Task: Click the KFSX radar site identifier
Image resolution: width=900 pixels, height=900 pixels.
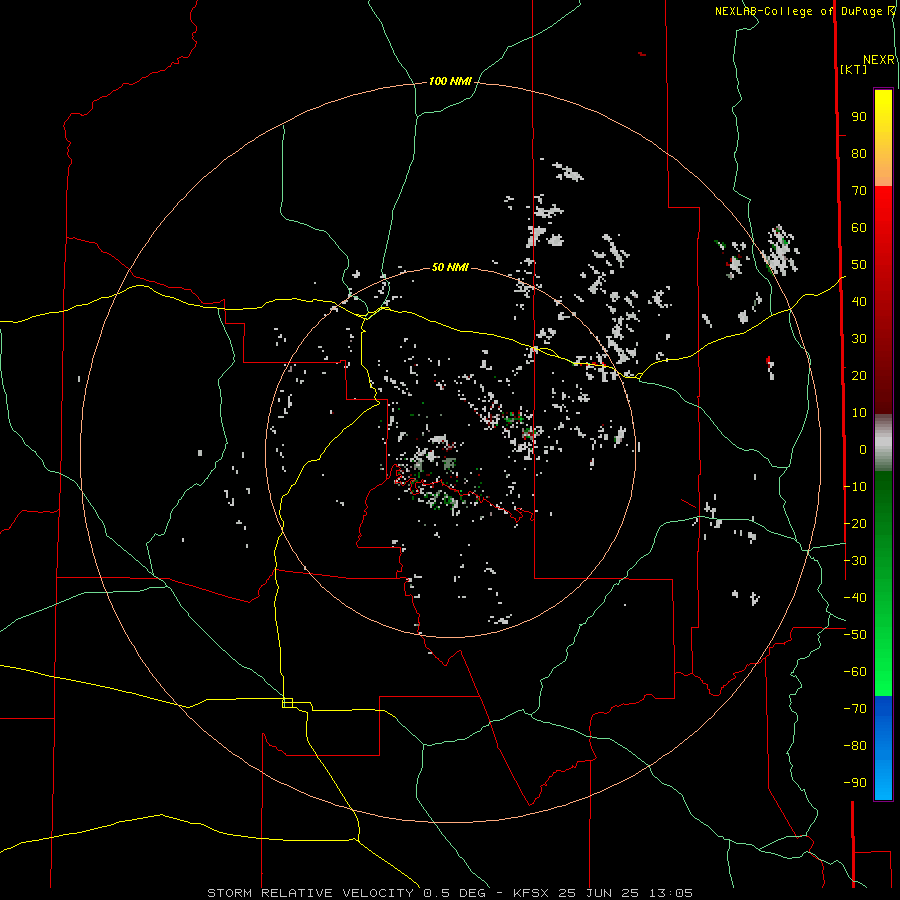Action: (531, 893)
